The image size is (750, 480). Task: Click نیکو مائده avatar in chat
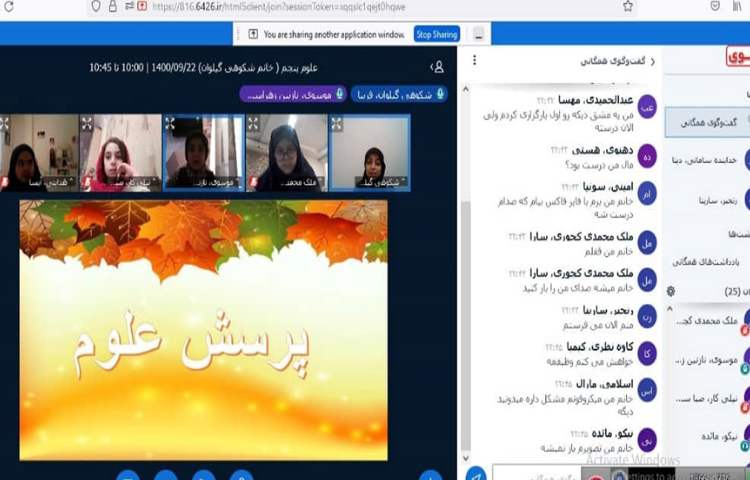tap(647, 440)
